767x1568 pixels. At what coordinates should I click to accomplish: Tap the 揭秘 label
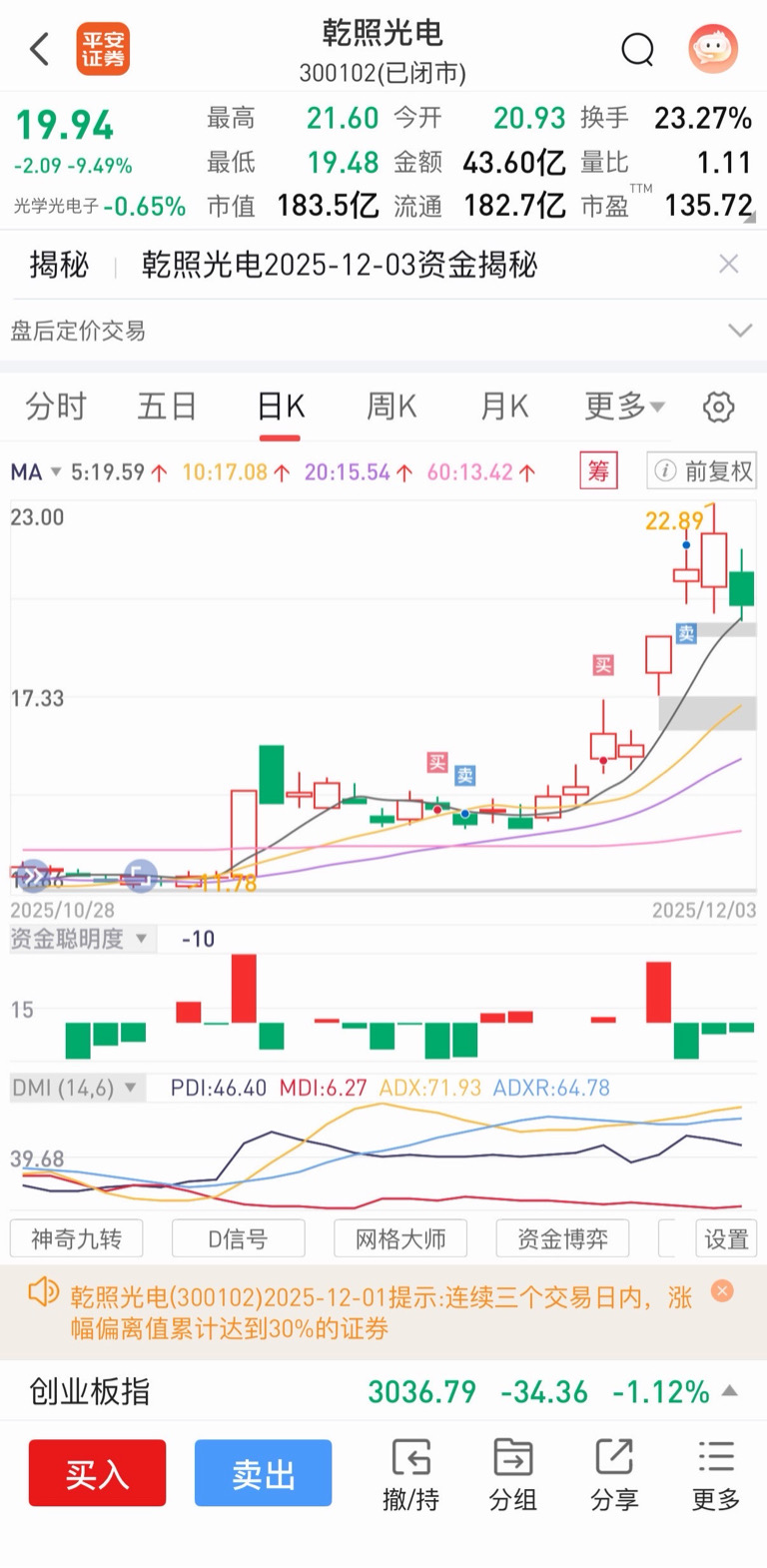pos(59,264)
